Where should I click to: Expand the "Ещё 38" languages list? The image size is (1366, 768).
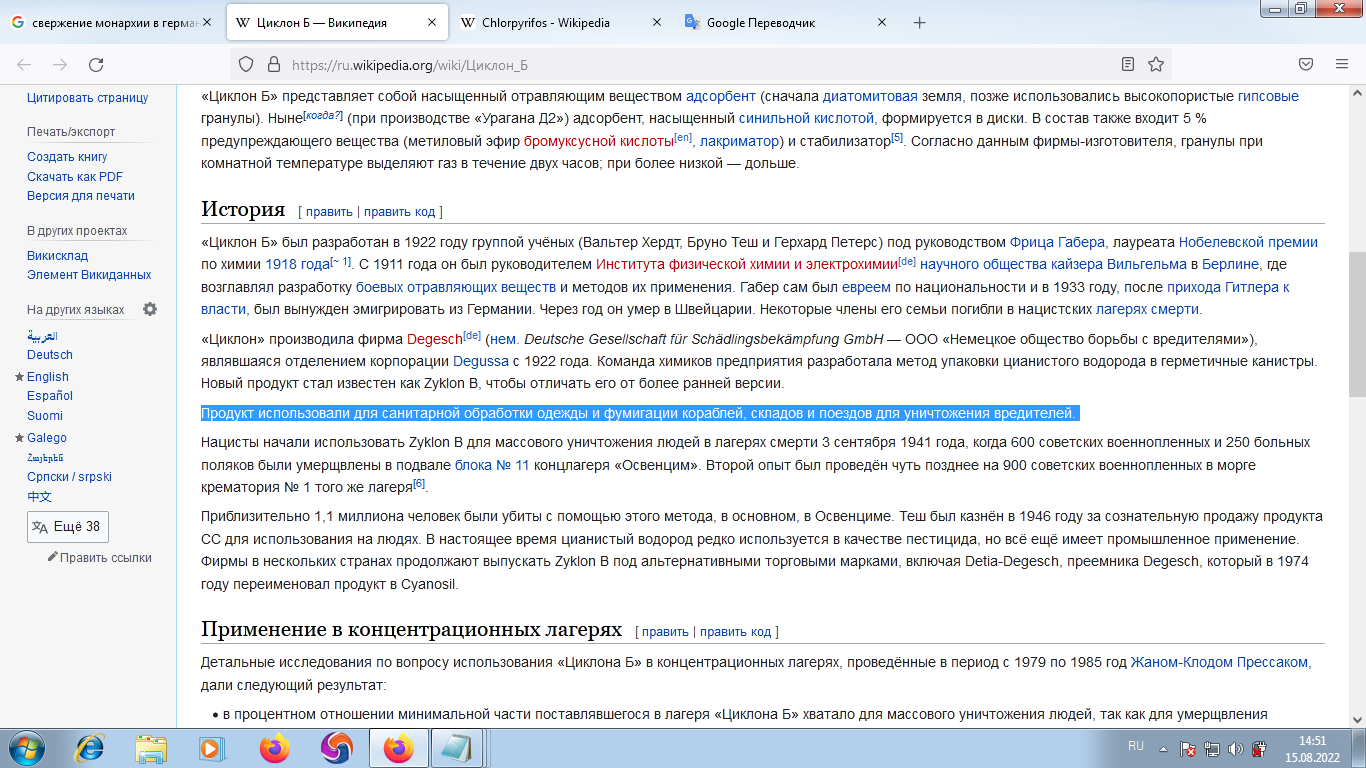coord(67,527)
